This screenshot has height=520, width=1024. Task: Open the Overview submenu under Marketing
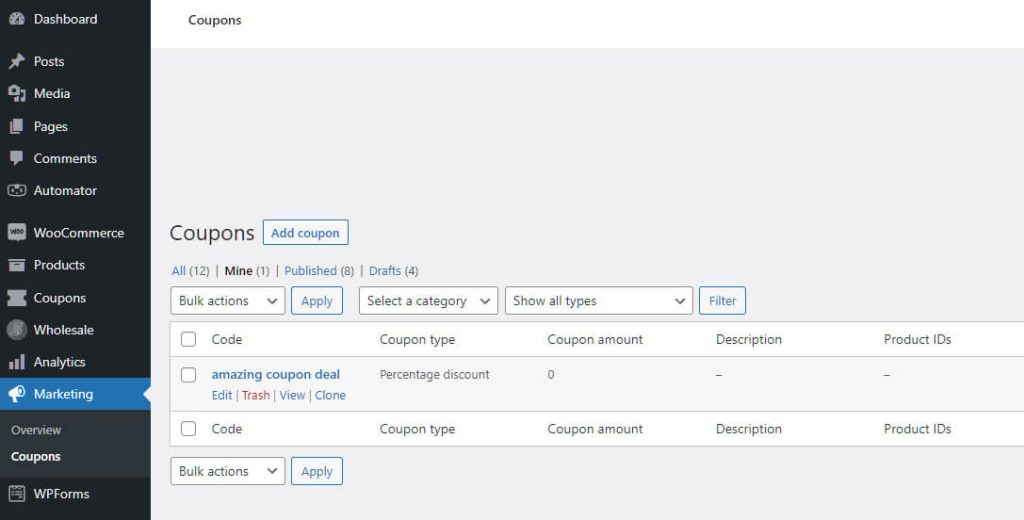coord(36,430)
